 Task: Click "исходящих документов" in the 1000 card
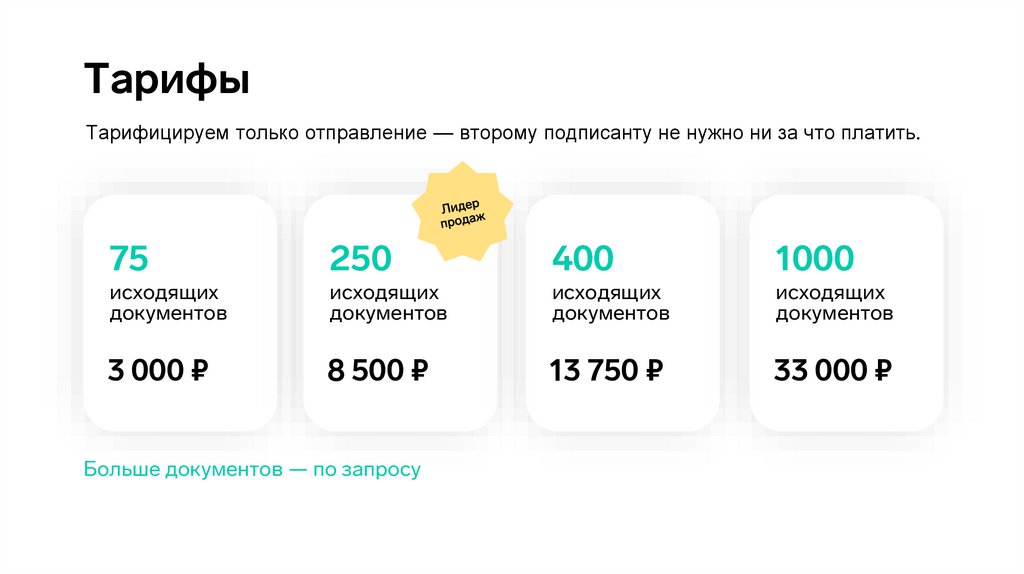click(x=834, y=303)
